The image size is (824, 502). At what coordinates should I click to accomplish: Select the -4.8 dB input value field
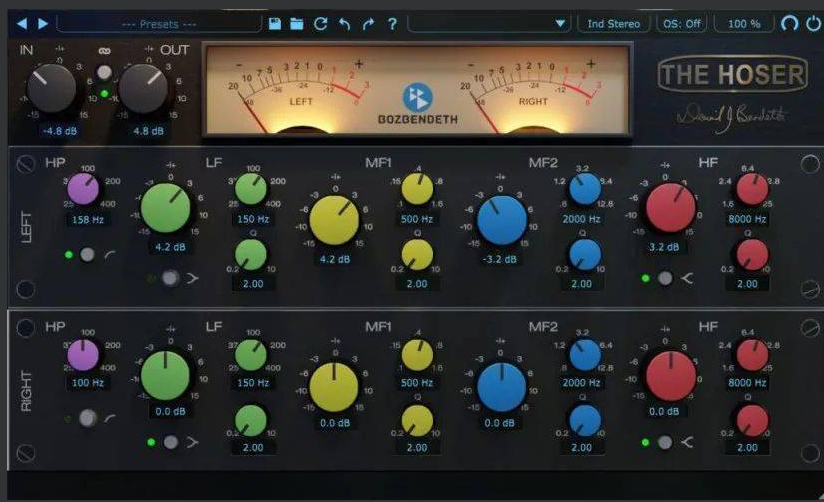59,131
